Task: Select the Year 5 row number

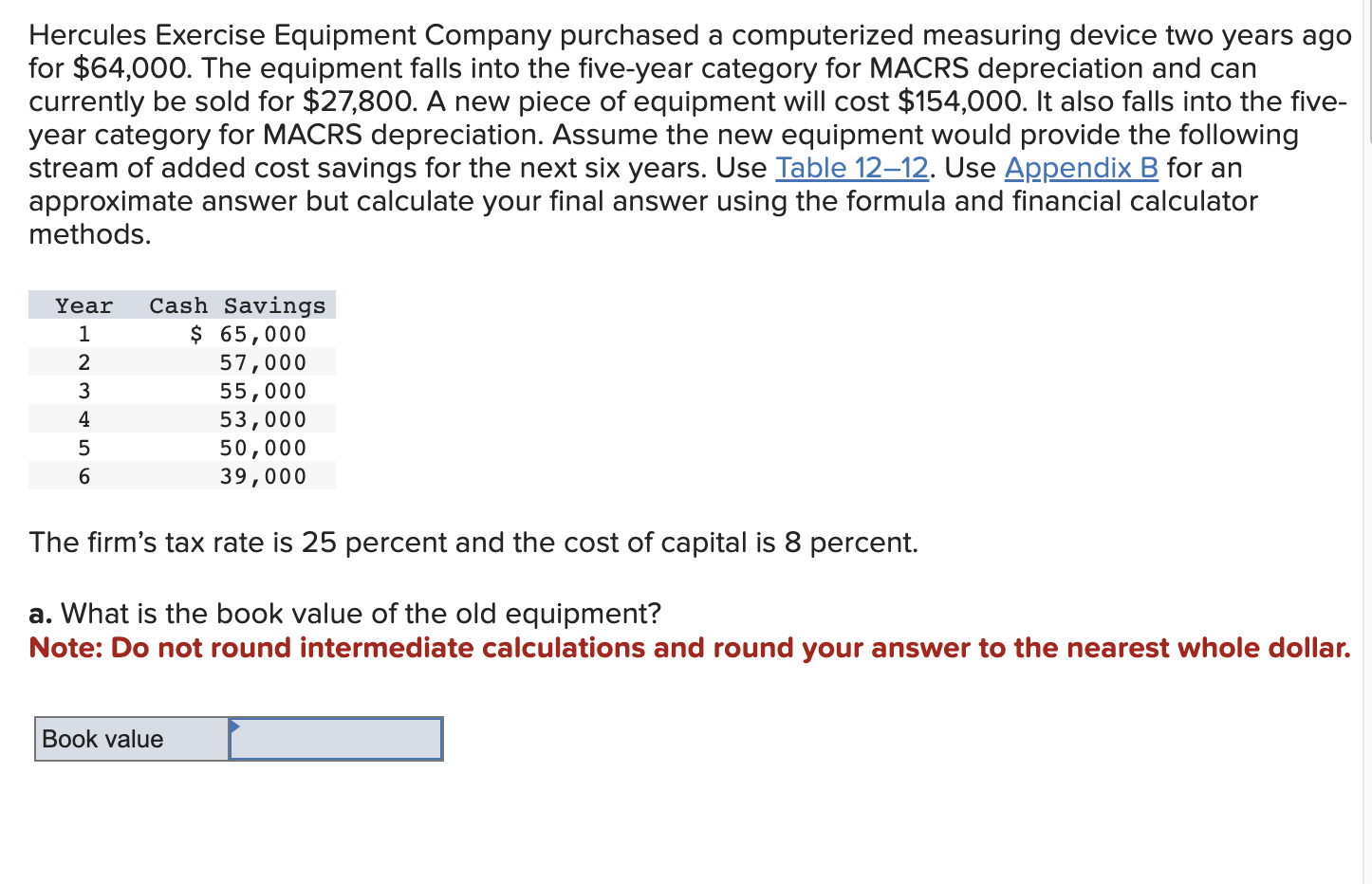Action: 83,448
